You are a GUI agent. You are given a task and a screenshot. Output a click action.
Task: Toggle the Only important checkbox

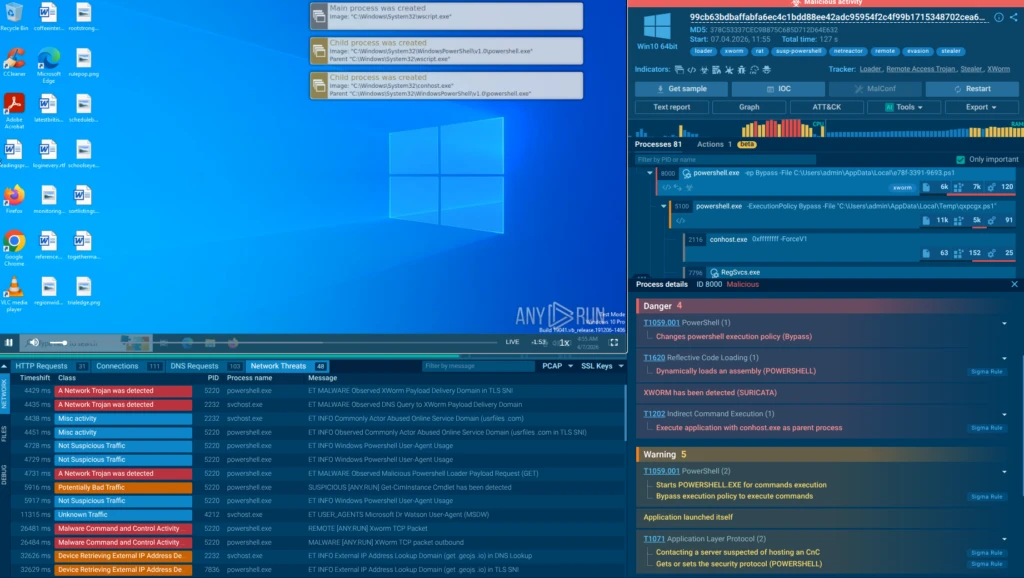[x=961, y=160]
